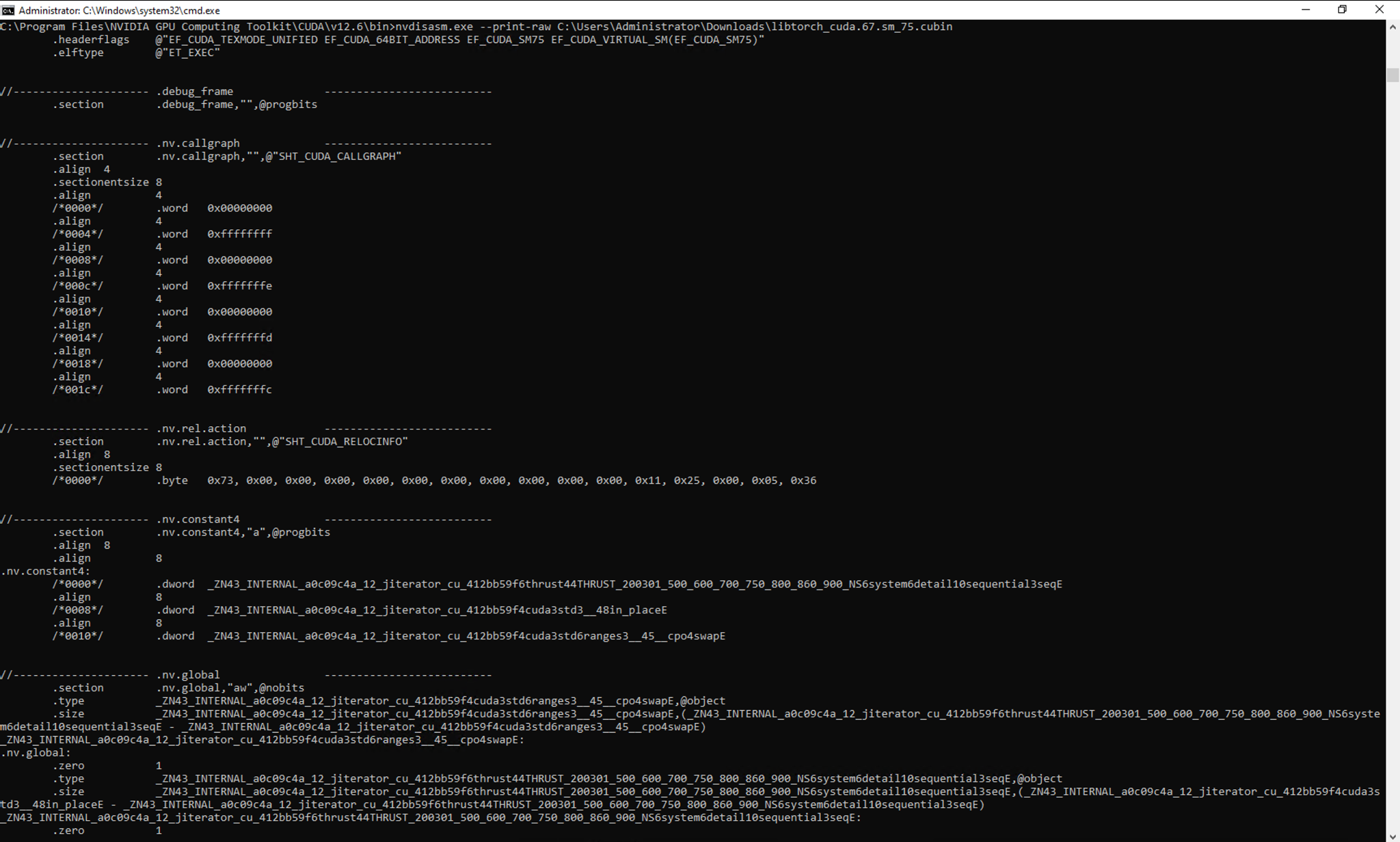Click the '.nv.constant4' section header comment
Image resolution: width=1400 pixels, height=842 pixels.
point(246,520)
